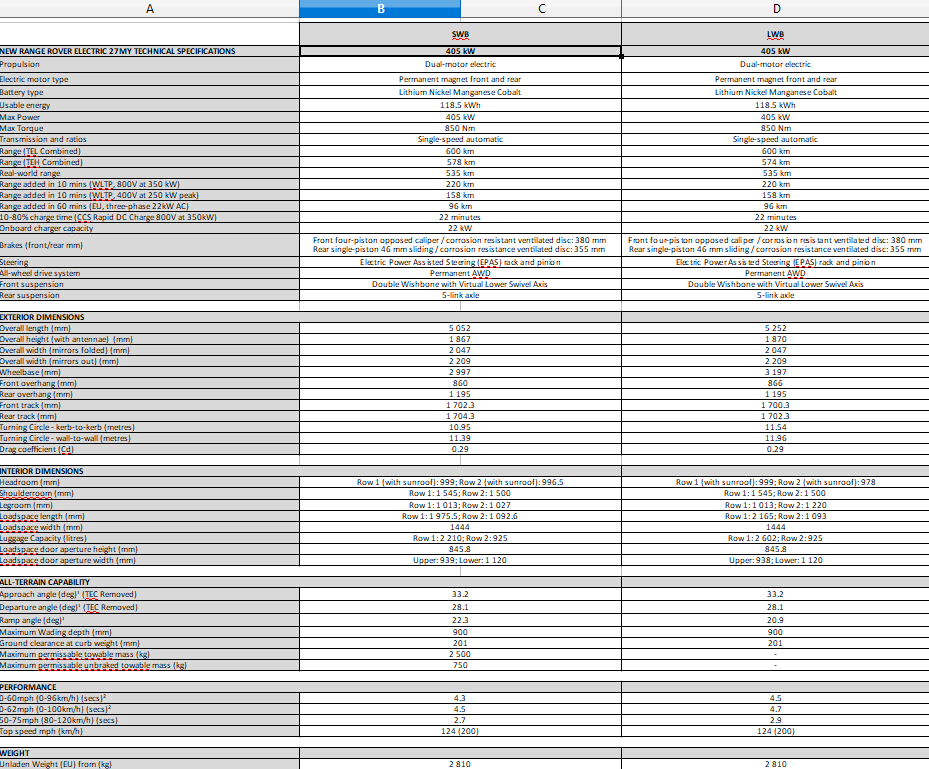Select column C header
Image resolution: width=929 pixels, height=769 pixels.
click(x=541, y=8)
